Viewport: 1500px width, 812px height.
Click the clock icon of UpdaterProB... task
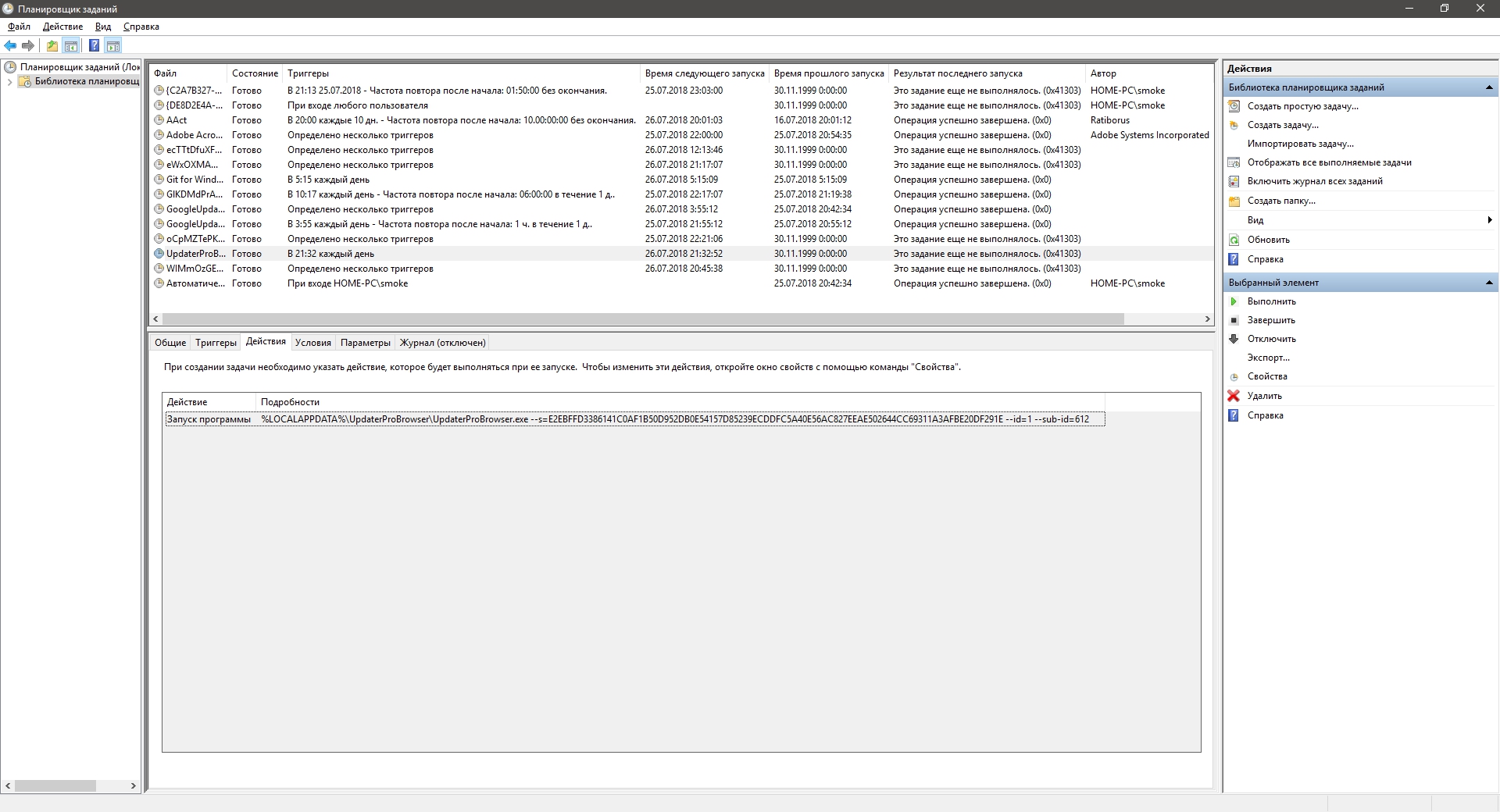coord(159,254)
